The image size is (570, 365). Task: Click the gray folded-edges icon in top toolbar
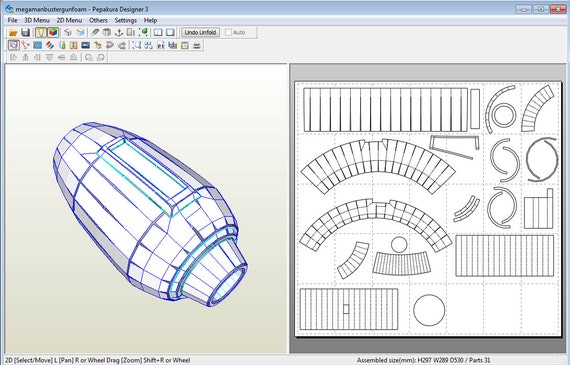tap(68, 32)
